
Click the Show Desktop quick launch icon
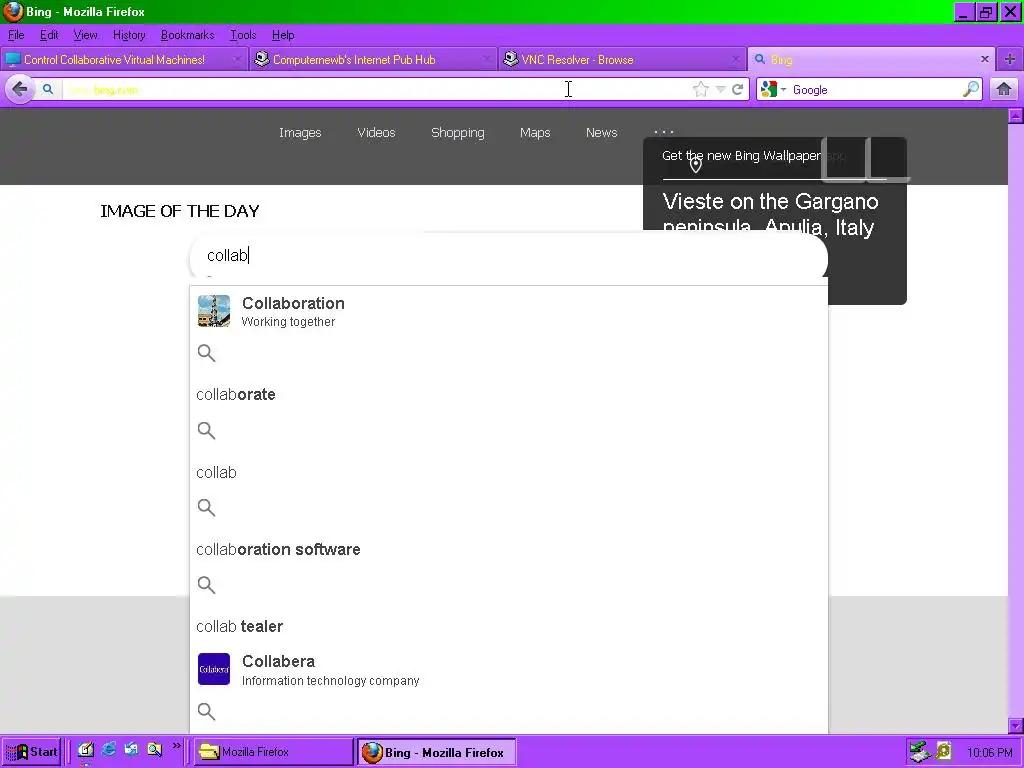point(86,750)
